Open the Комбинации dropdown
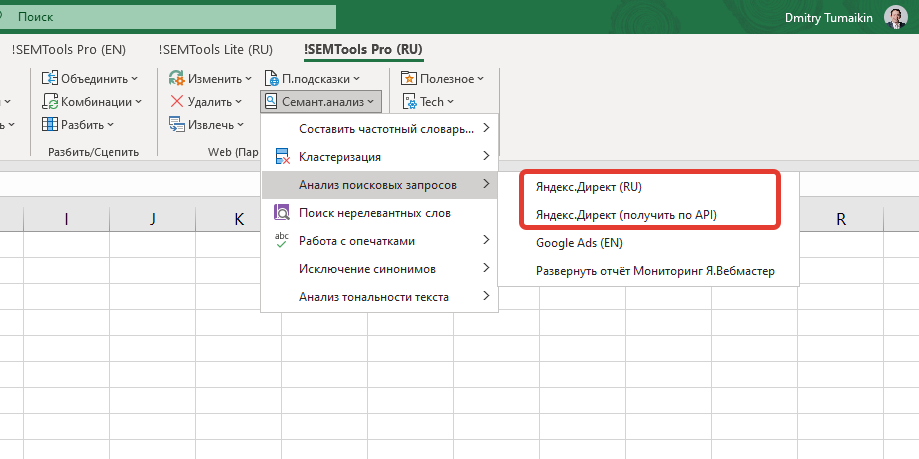This screenshot has width=919, height=459. point(139,101)
